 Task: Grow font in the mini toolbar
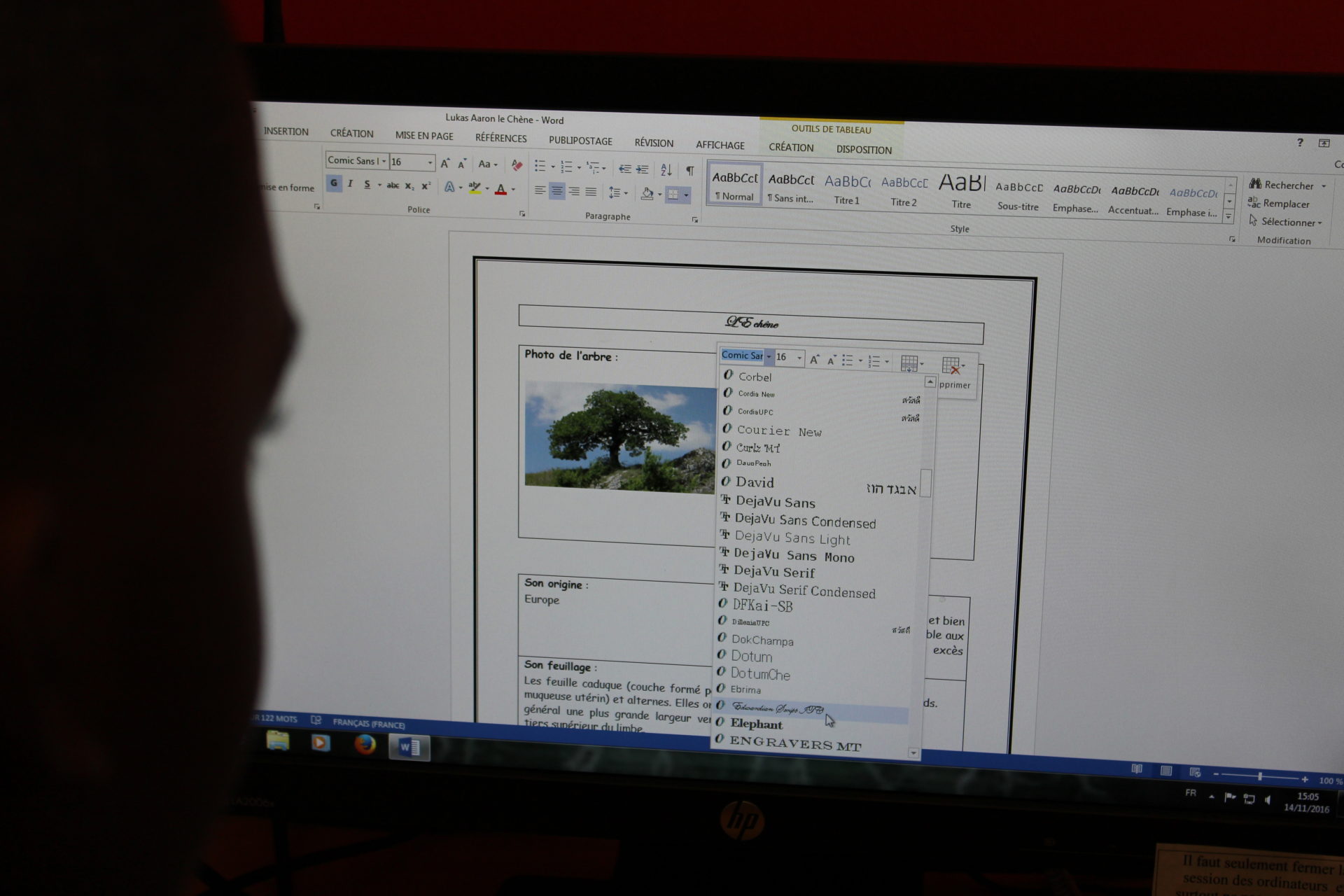point(814,359)
